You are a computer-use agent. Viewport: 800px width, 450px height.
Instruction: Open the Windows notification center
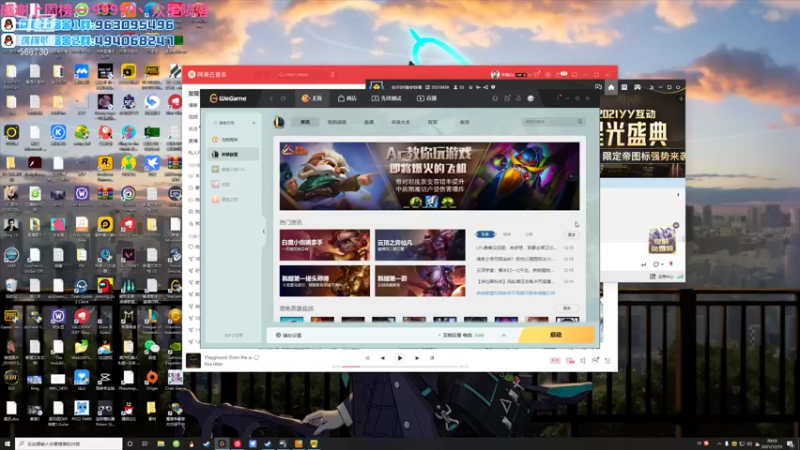click(790, 444)
